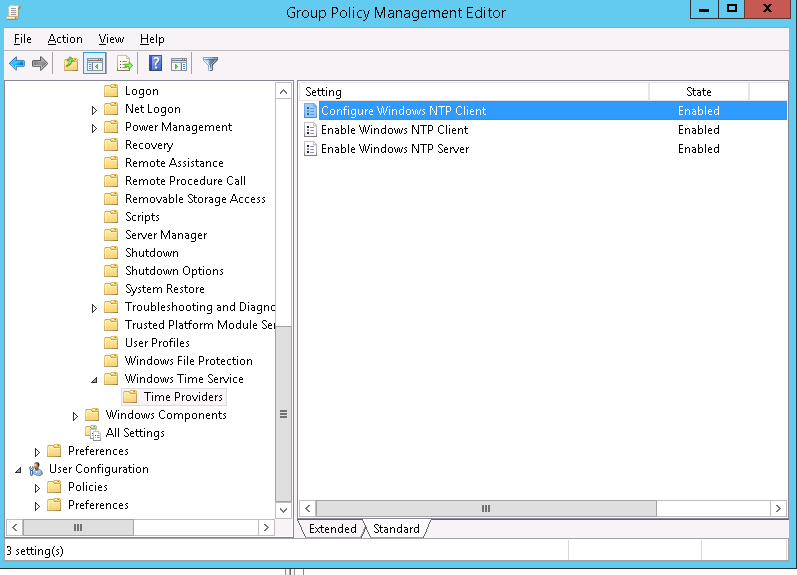This screenshot has width=797, height=575.
Task: Click the All Settings node icon
Action: point(93,433)
